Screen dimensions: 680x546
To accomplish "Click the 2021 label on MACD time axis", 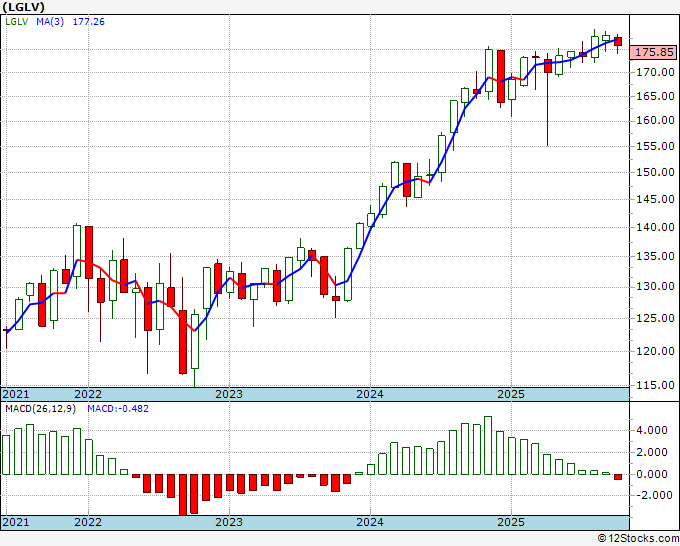I will (x=16, y=522).
